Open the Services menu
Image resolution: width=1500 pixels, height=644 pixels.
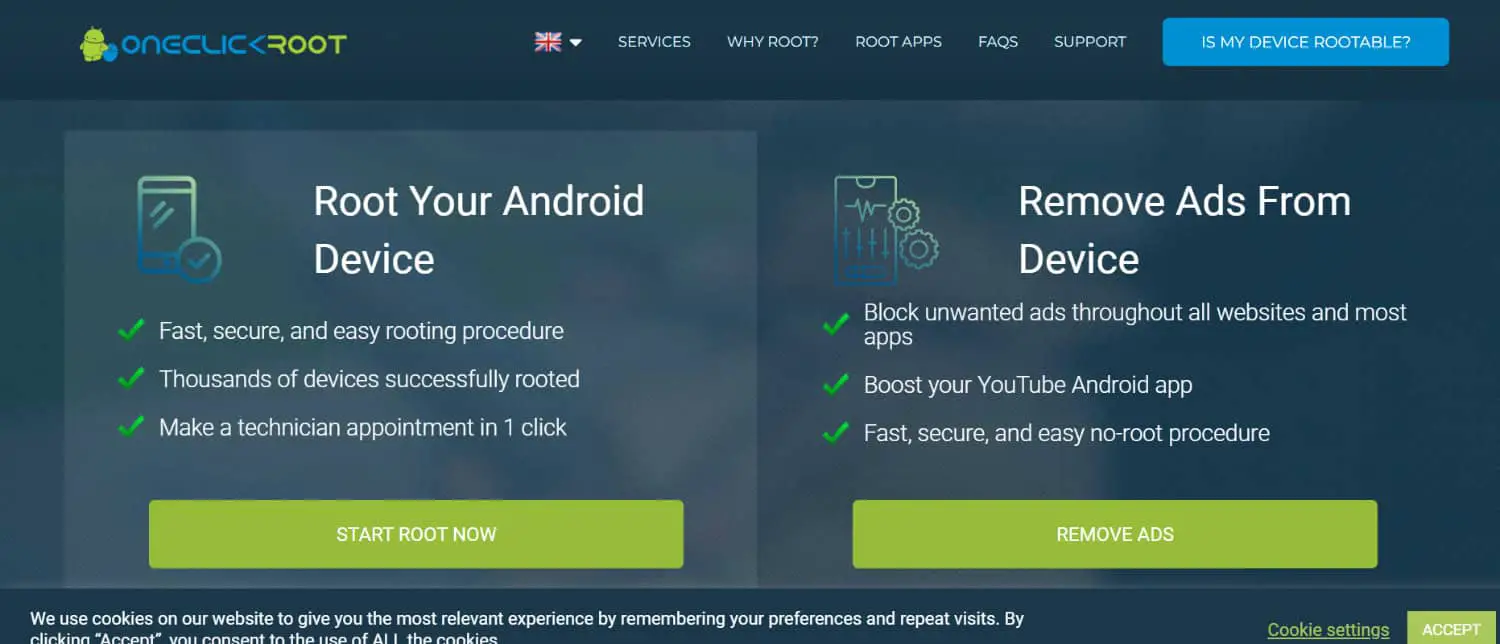click(654, 42)
